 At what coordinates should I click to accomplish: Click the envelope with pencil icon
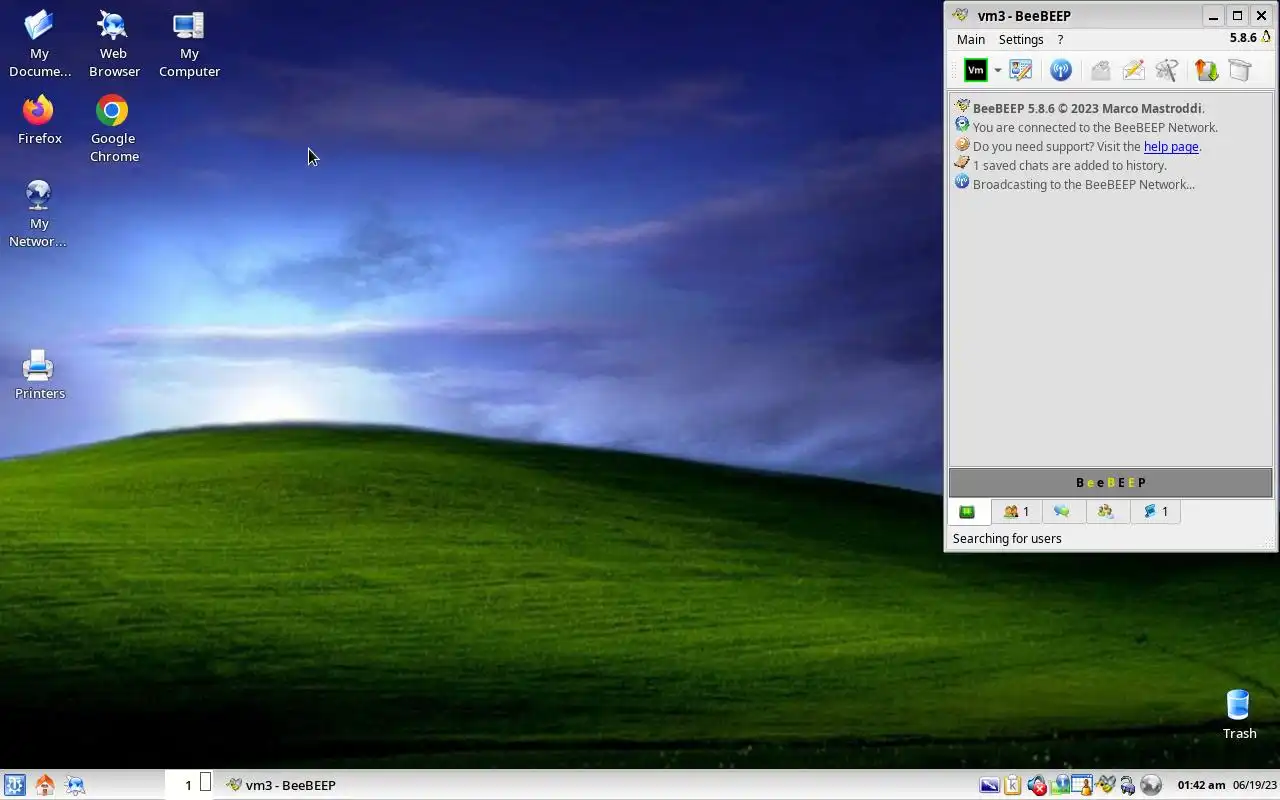pyautogui.click(x=1133, y=70)
